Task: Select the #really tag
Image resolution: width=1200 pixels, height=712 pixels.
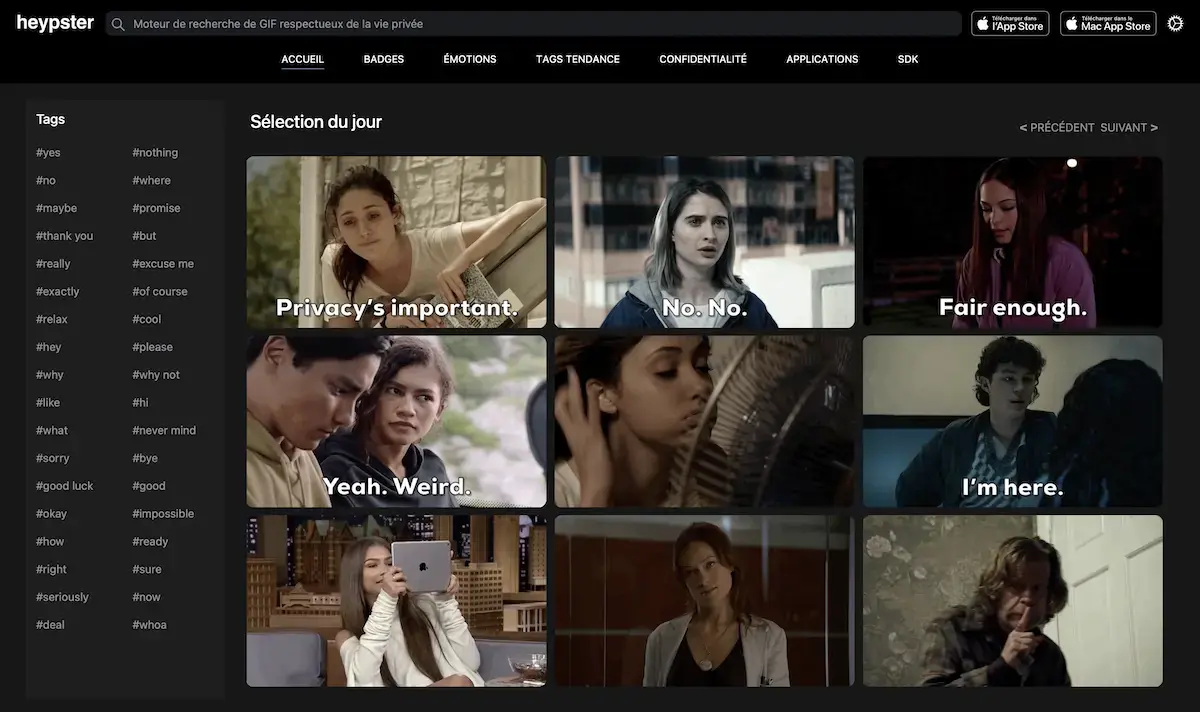Action: point(53,264)
